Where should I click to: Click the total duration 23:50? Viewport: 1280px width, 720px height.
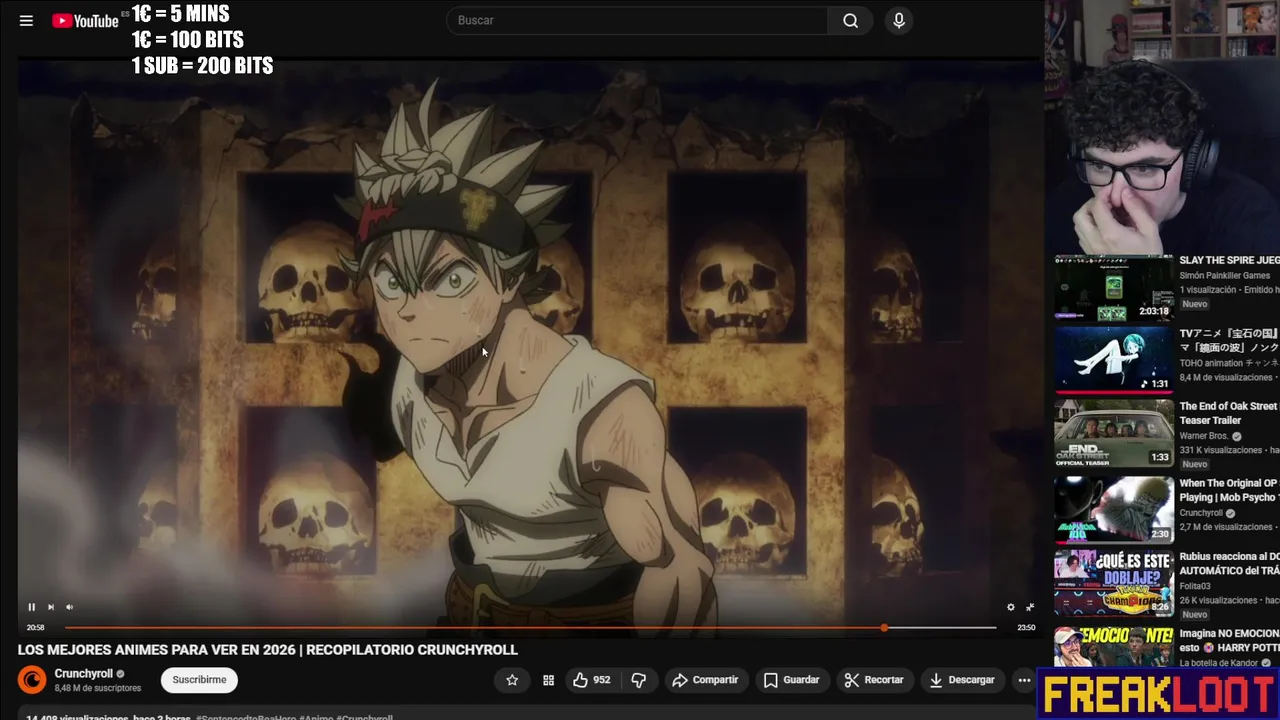coord(1026,628)
